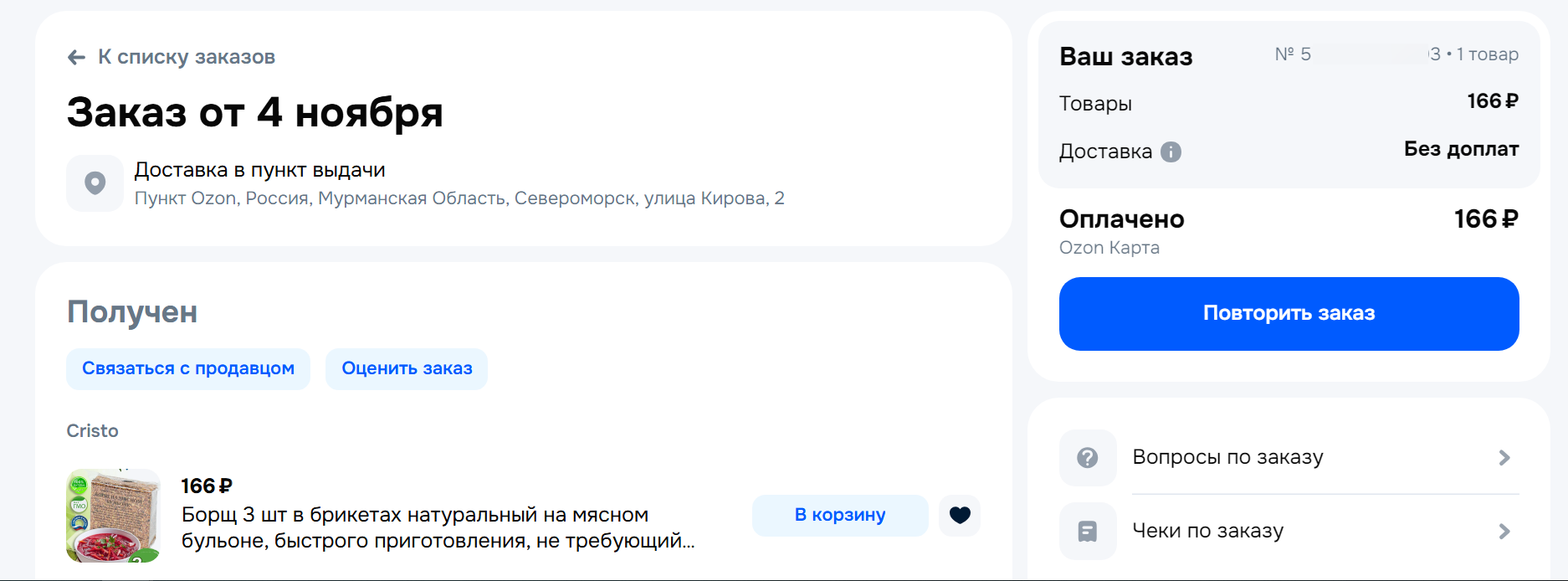This screenshot has width=1568, height=581.
Task: Open the Cristo seller page
Action: 93,430
